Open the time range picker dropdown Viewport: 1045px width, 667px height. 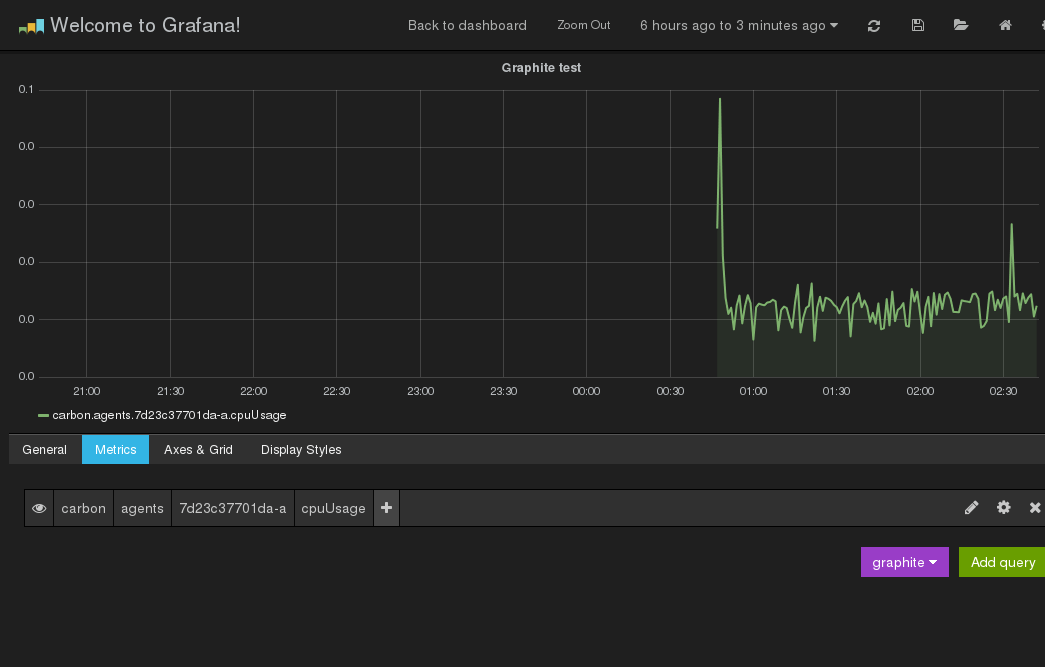(739, 25)
